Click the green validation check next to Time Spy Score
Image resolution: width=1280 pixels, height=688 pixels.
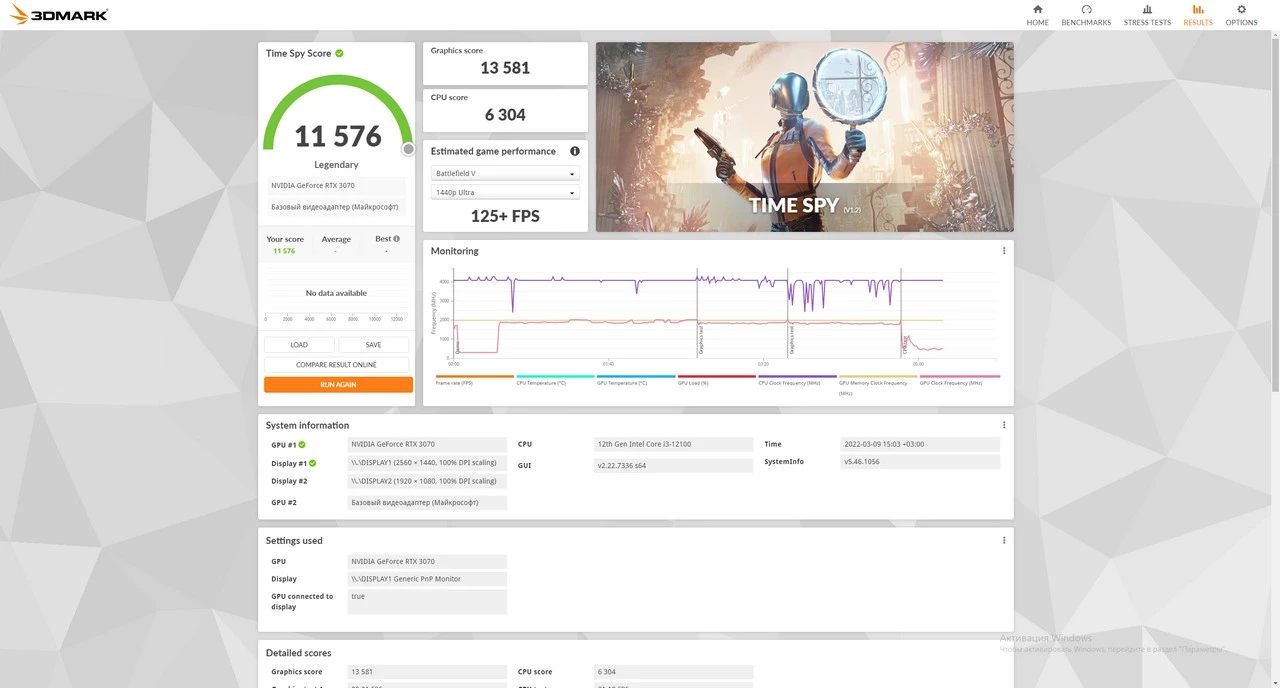click(339, 53)
